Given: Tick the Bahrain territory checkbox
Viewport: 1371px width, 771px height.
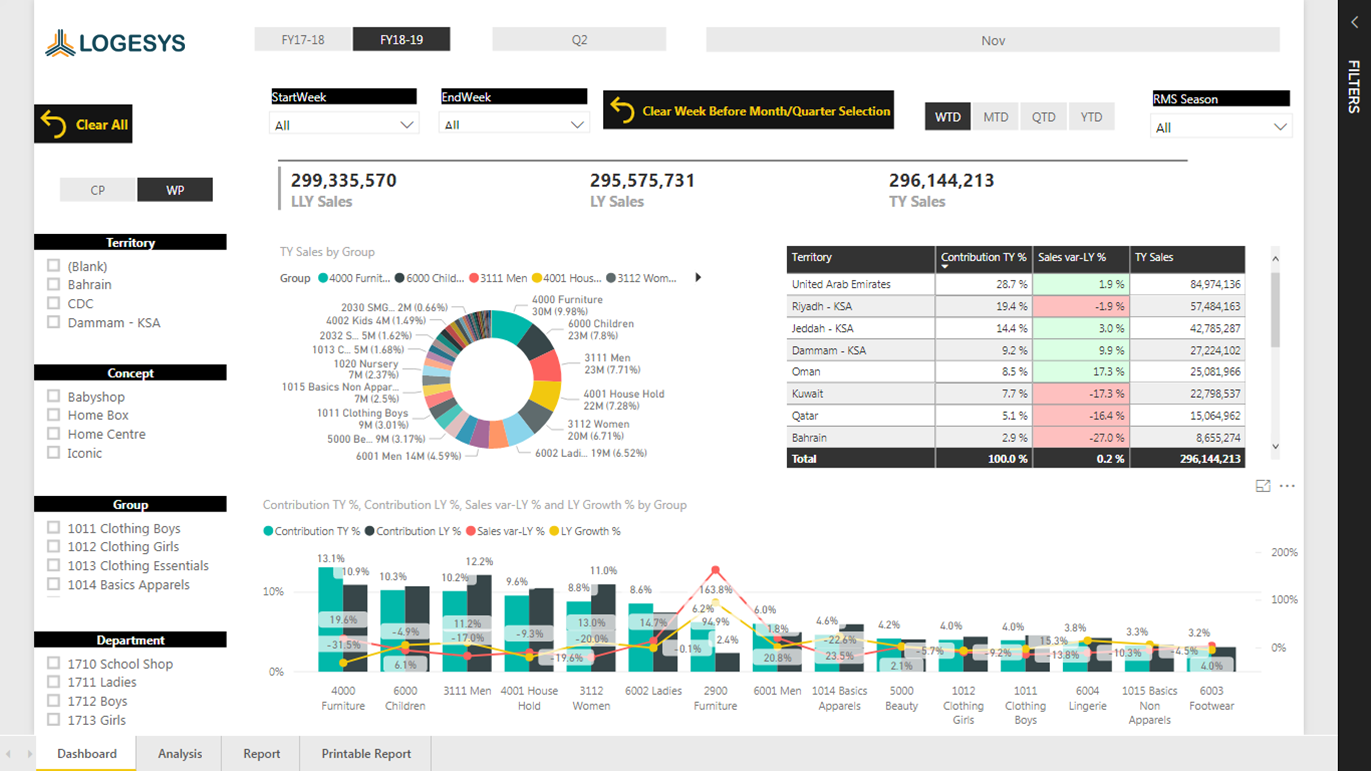Looking at the screenshot, I should click(x=53, y=285).
